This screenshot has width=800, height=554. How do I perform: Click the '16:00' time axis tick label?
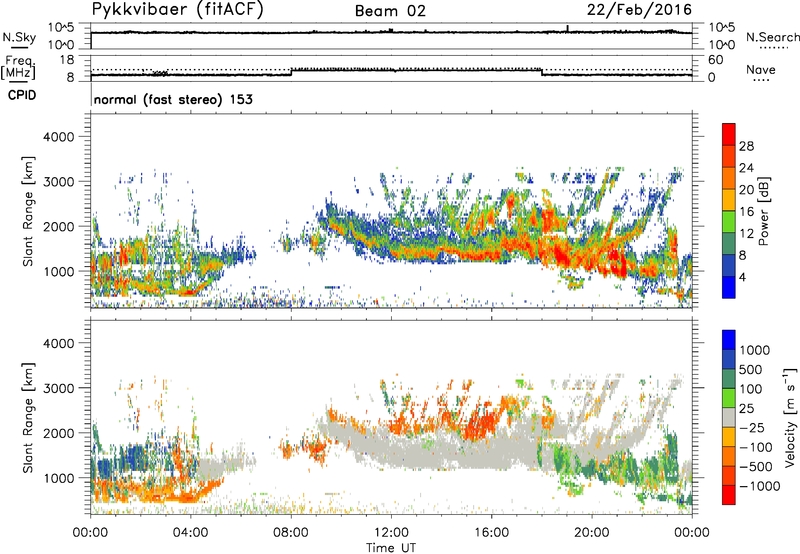[491, 533]
